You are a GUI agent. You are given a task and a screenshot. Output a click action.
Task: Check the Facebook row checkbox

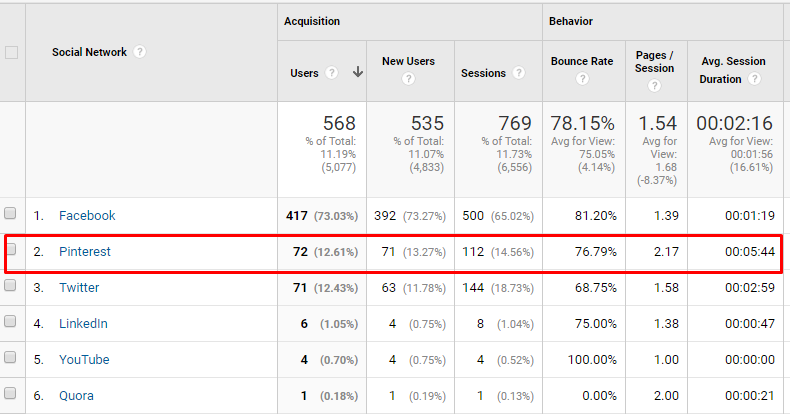[x=10, y=214]
